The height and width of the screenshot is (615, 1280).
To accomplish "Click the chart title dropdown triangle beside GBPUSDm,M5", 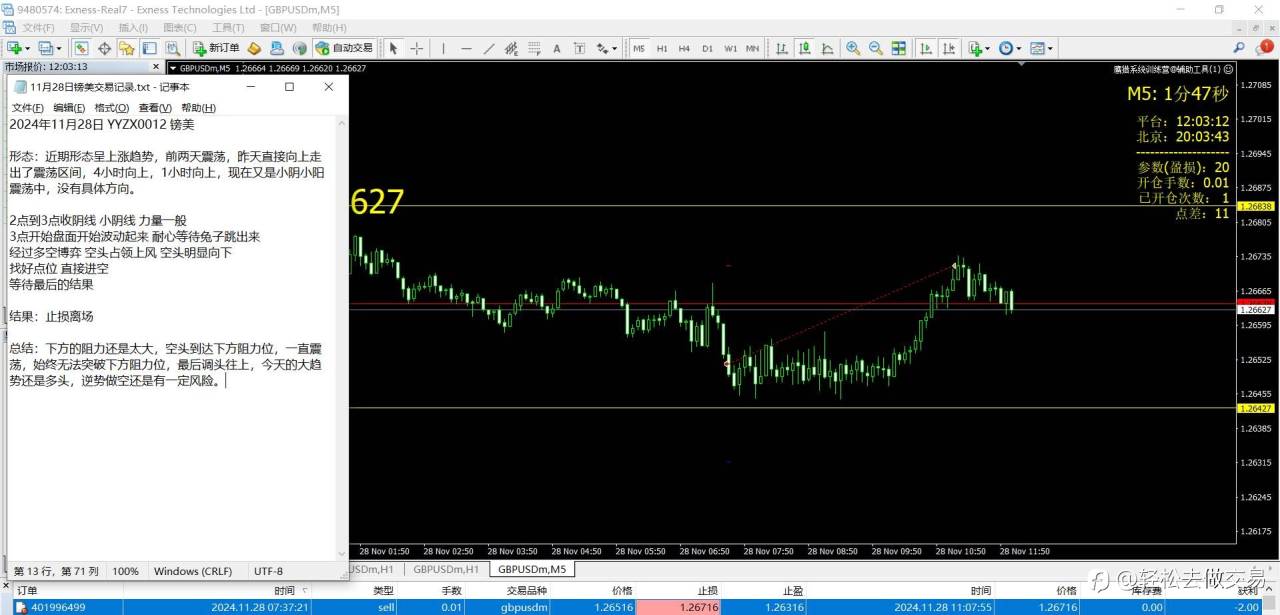I will (x=173, y=68).
